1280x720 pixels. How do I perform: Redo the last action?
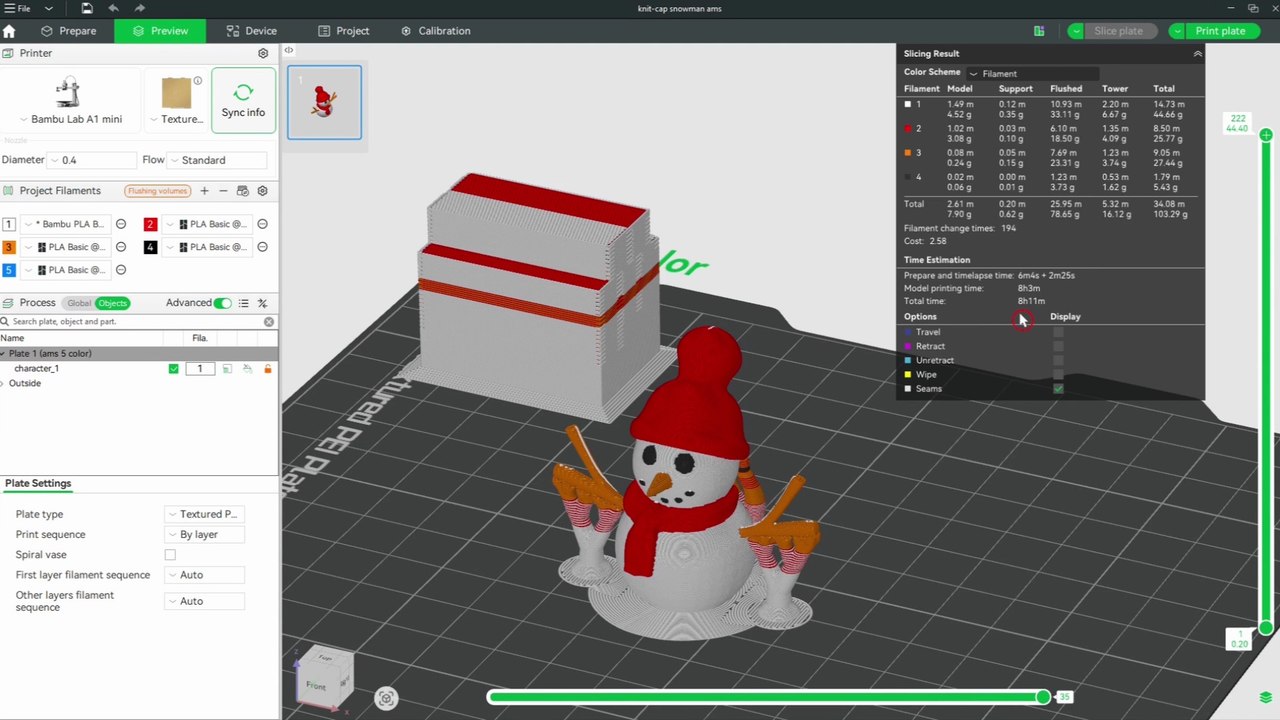140,8
